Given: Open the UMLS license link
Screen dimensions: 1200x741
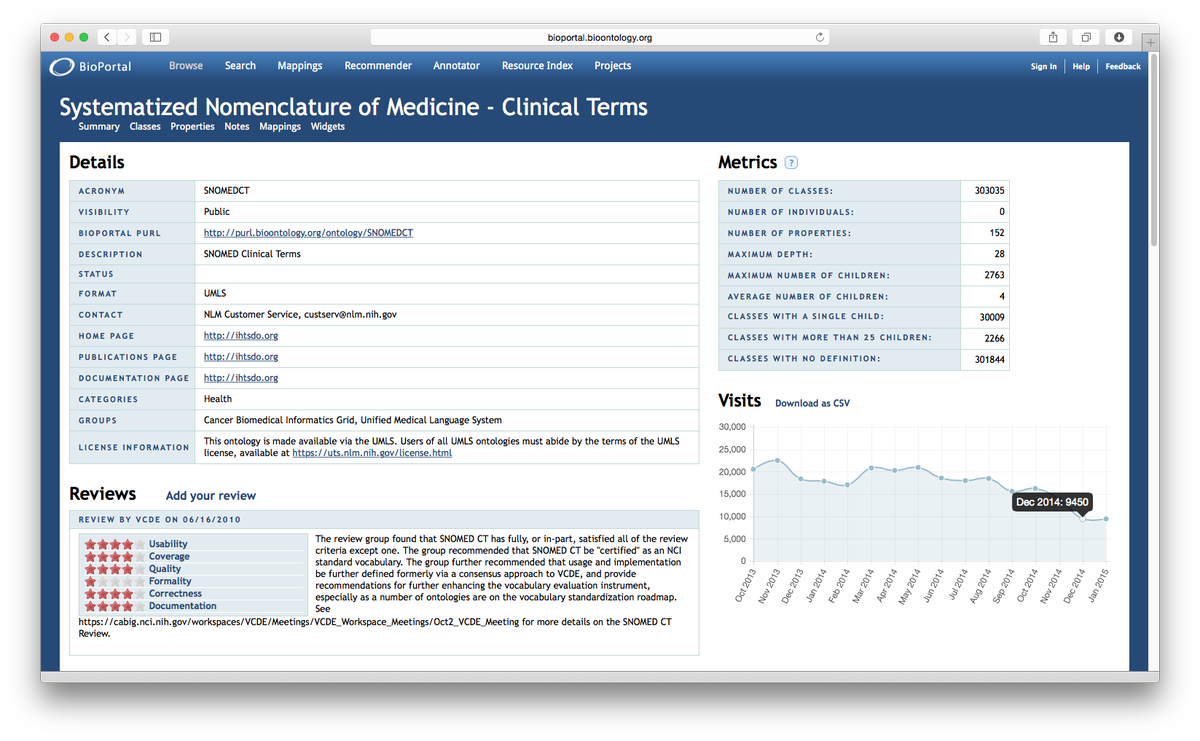Looking at the screenshot, I should click(372, 453).
